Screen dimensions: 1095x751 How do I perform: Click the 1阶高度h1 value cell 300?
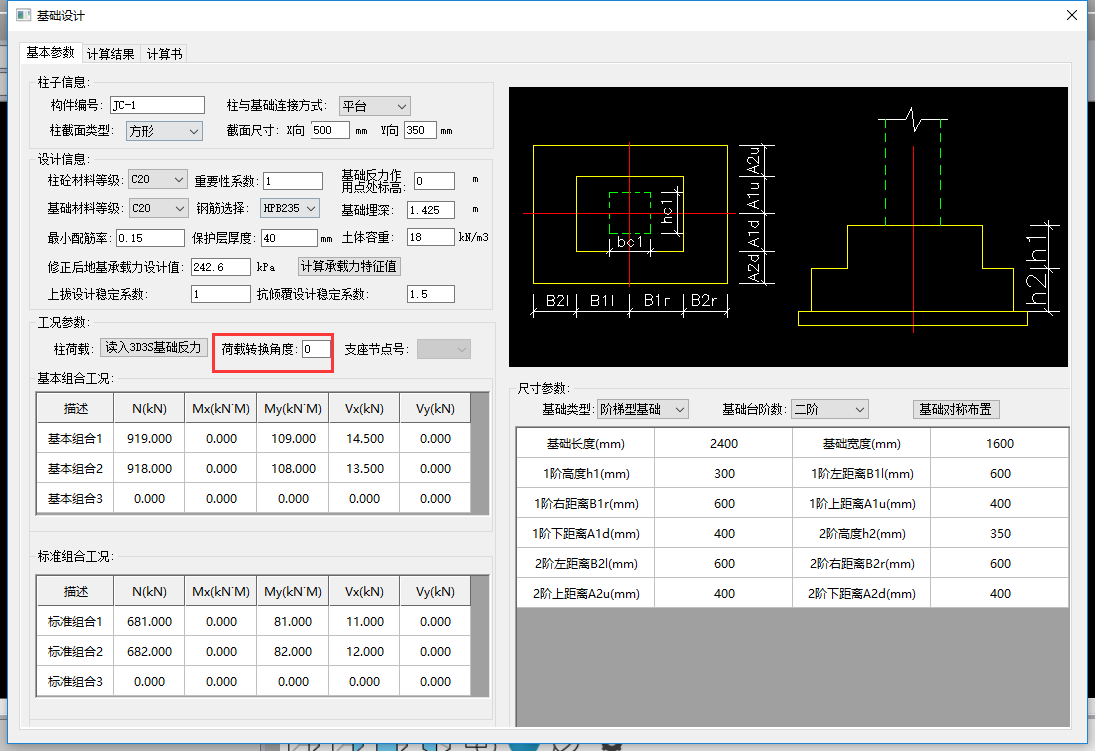[x=724, y=474]
